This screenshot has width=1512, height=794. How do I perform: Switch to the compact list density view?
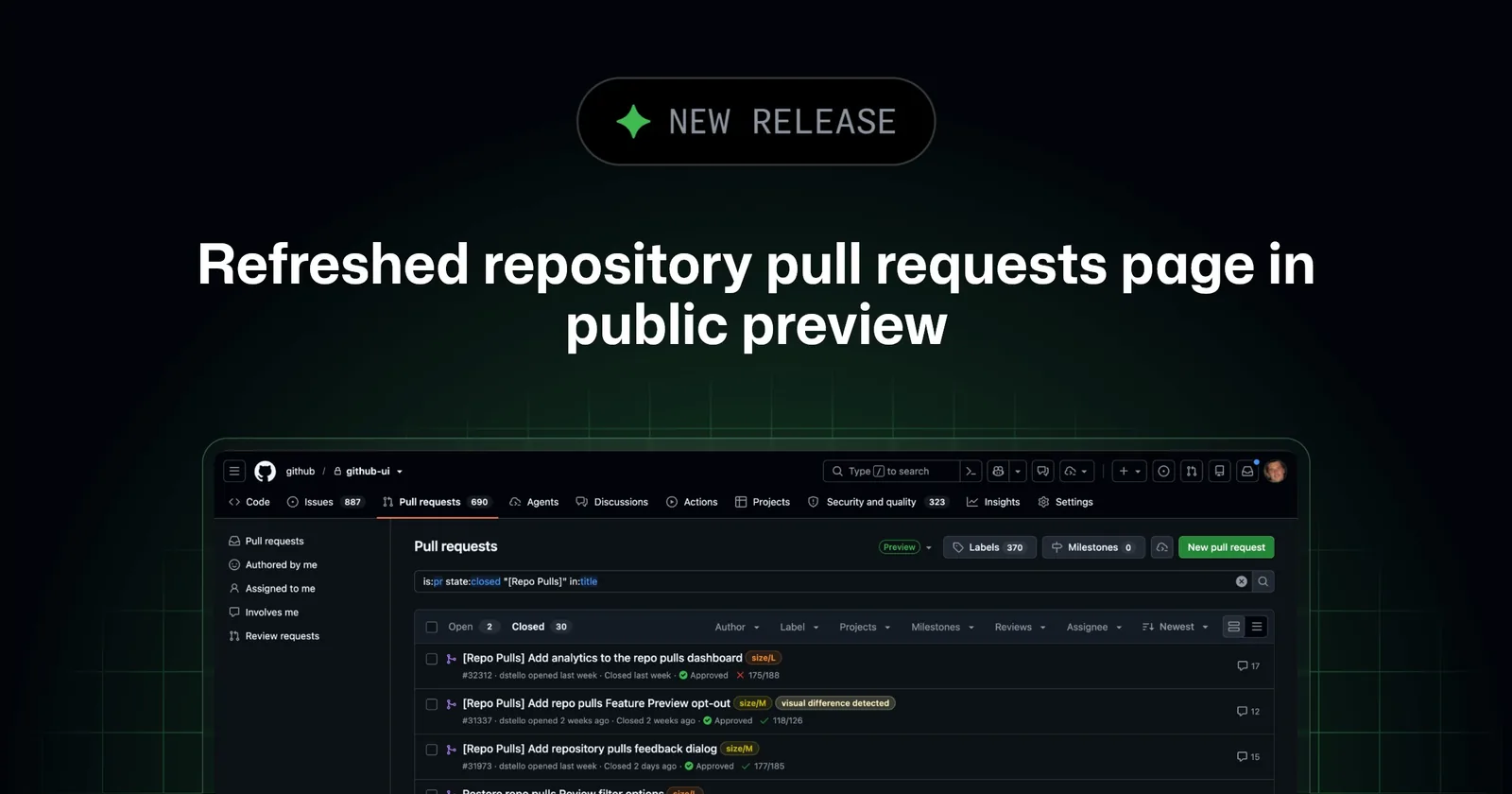[1257, 627]
